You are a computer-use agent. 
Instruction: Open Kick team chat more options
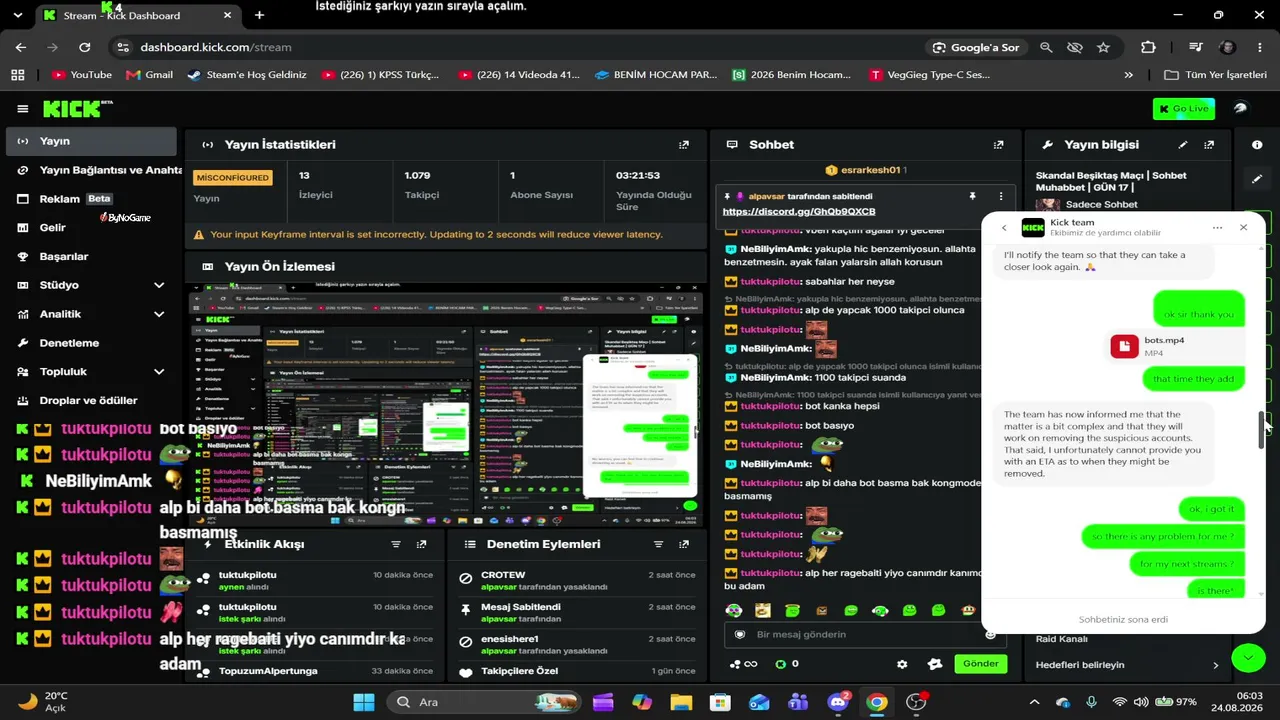[x=1217, y=228]
